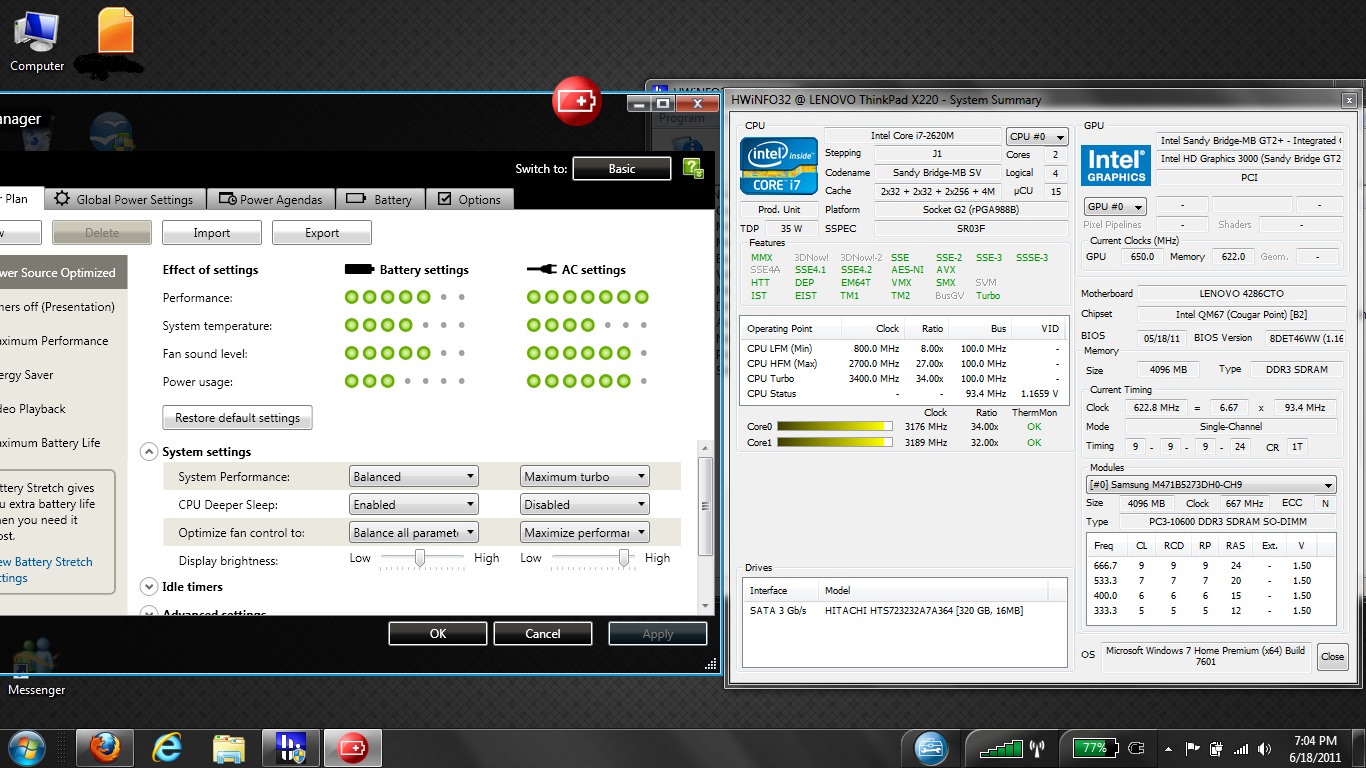Open the View Battery Stretch settings link

(x=46, y=570)
